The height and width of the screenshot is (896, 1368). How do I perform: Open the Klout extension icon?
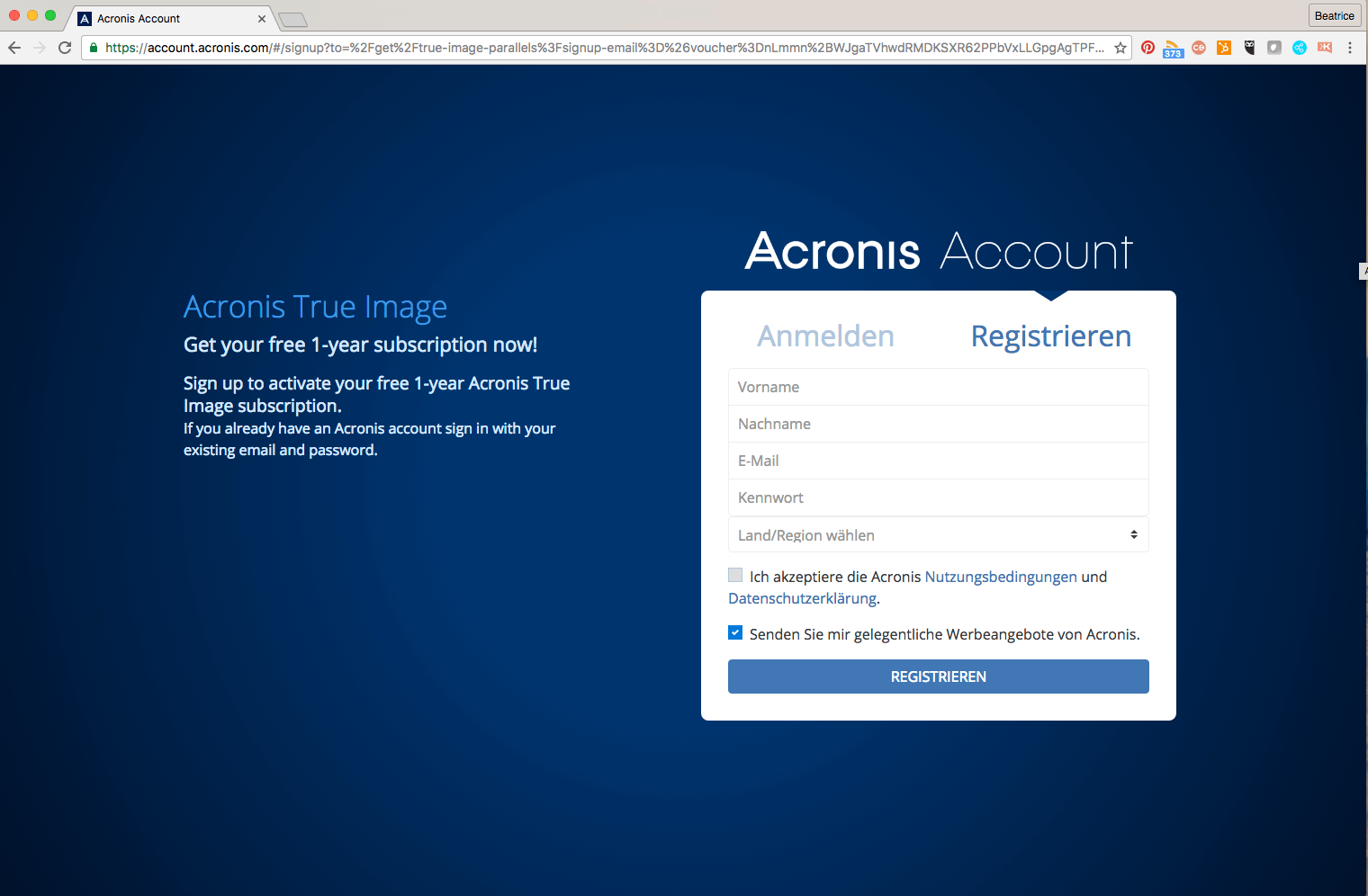tap(1325, 48)
